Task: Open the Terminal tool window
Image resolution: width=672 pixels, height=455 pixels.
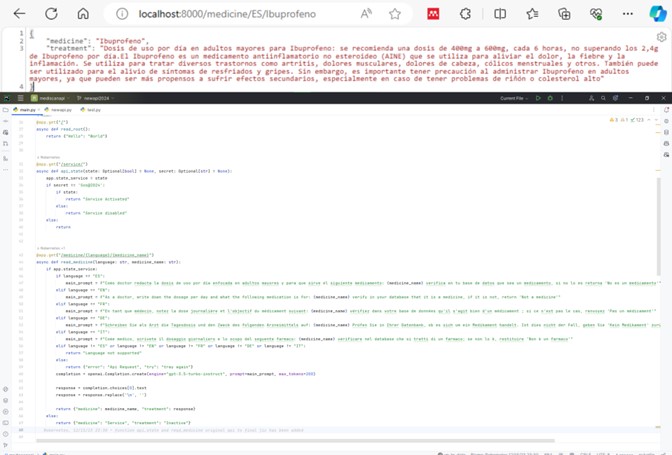Action: coord(6,422)
